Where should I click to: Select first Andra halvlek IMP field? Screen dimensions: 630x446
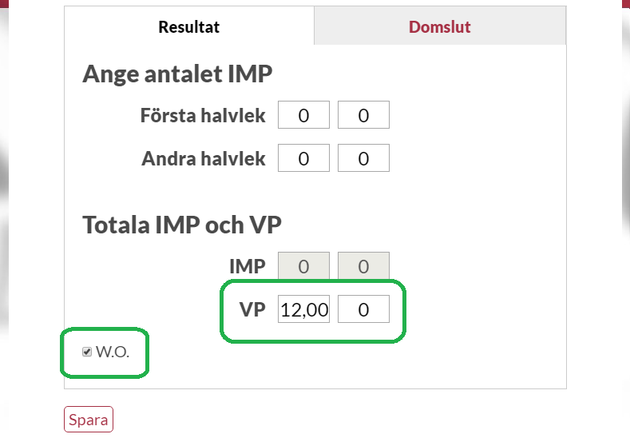tap(303, 158)
